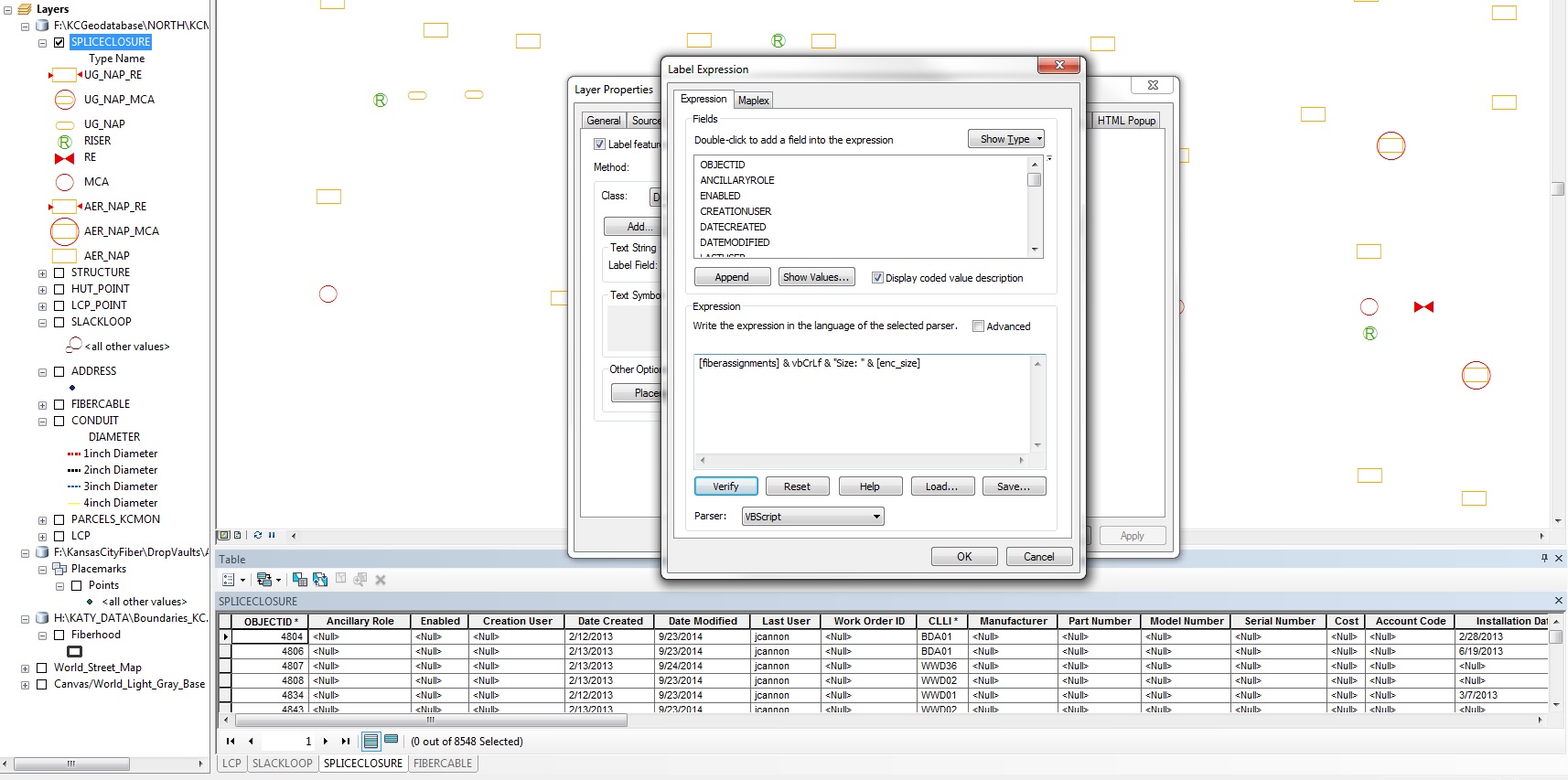Expand the PARCELS_KCMON layer node

(42, 520)
